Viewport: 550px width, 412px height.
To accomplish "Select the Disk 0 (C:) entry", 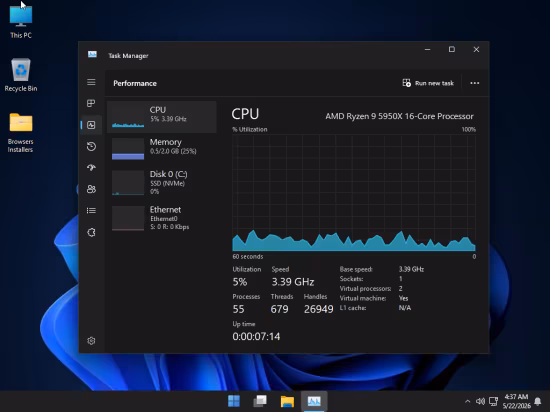I will tap(162, 182).
